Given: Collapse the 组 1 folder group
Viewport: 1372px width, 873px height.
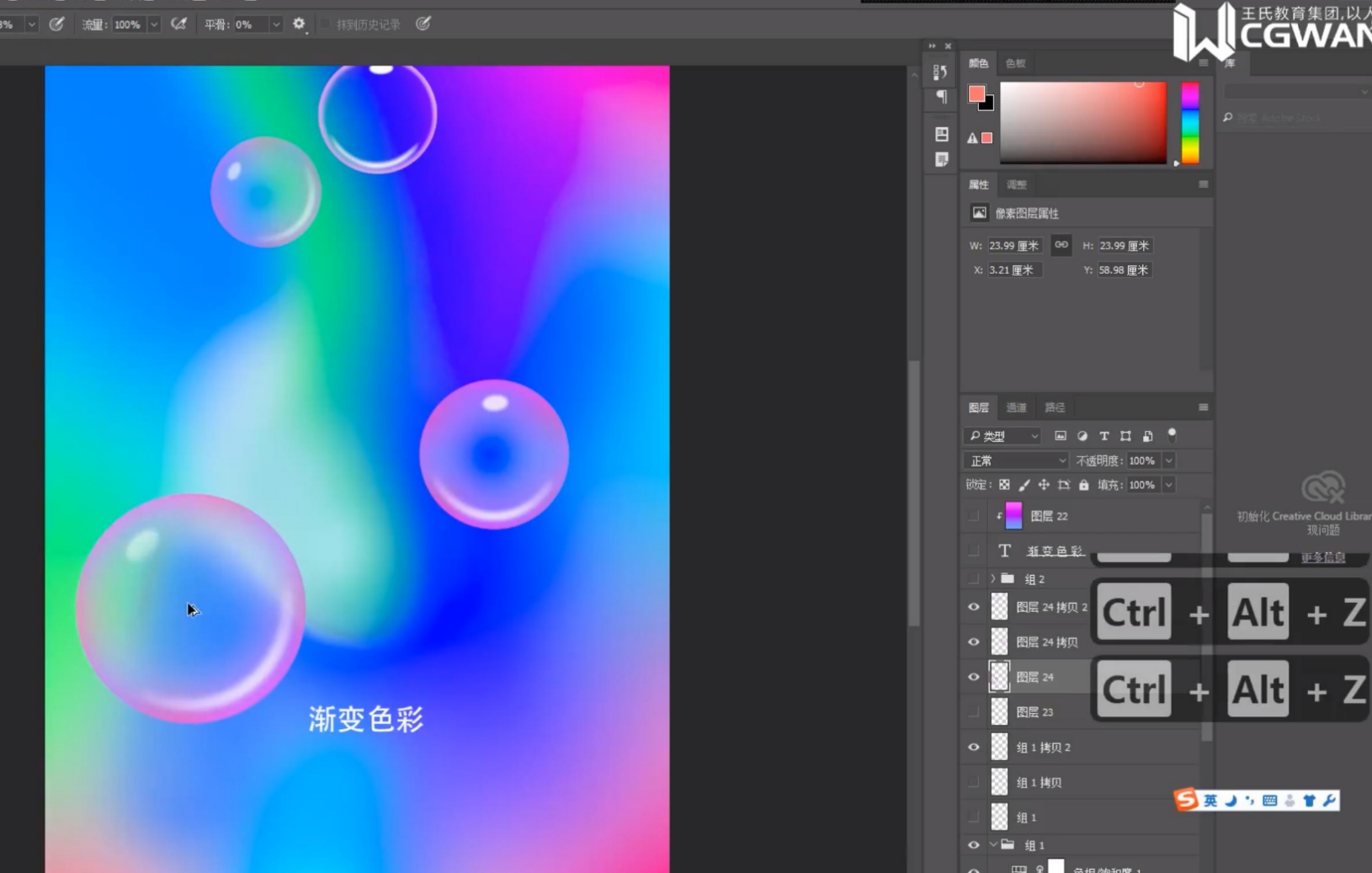Looking at the screenshot, I should (993, 844).
